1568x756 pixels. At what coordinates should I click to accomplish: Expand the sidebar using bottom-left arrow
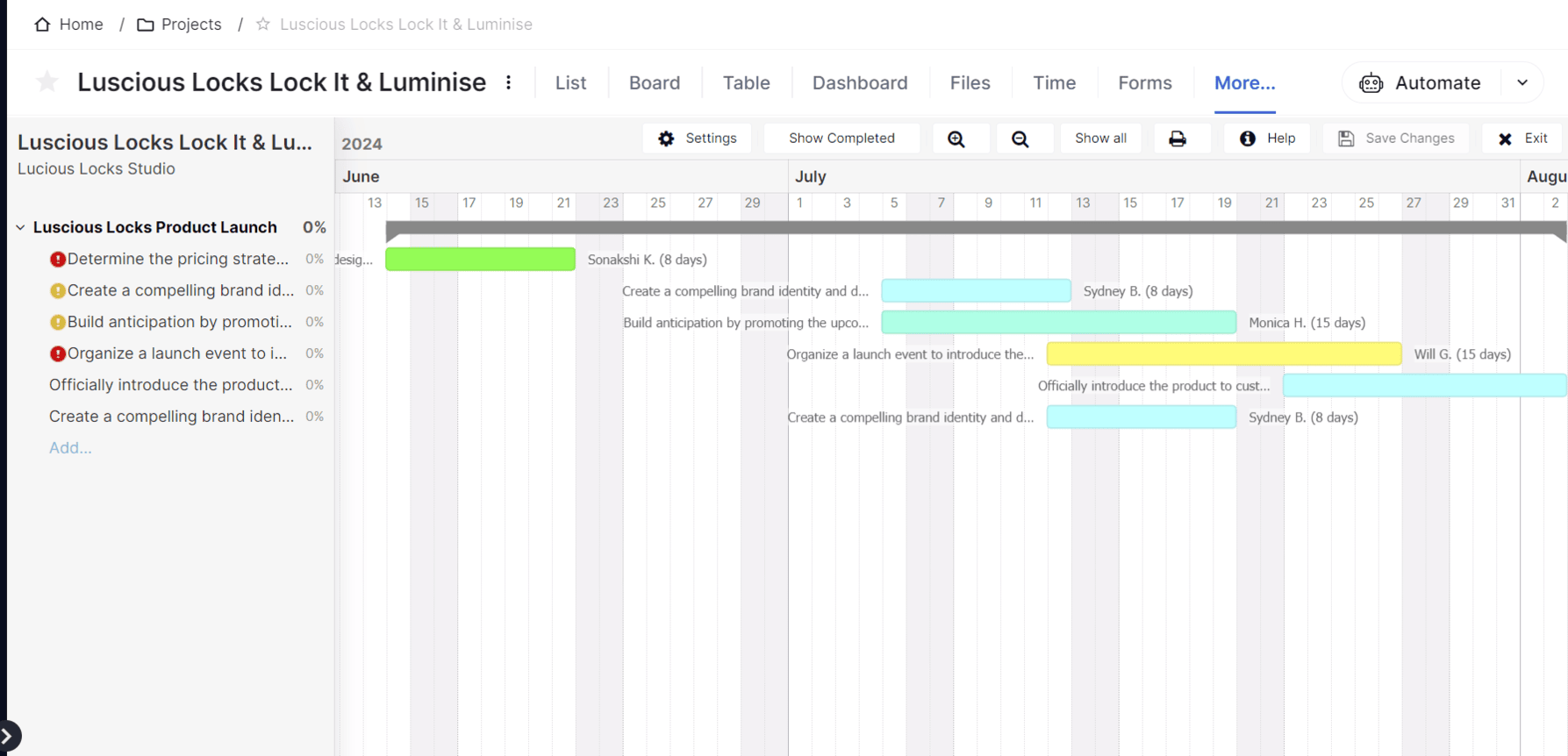pos(8,736)
